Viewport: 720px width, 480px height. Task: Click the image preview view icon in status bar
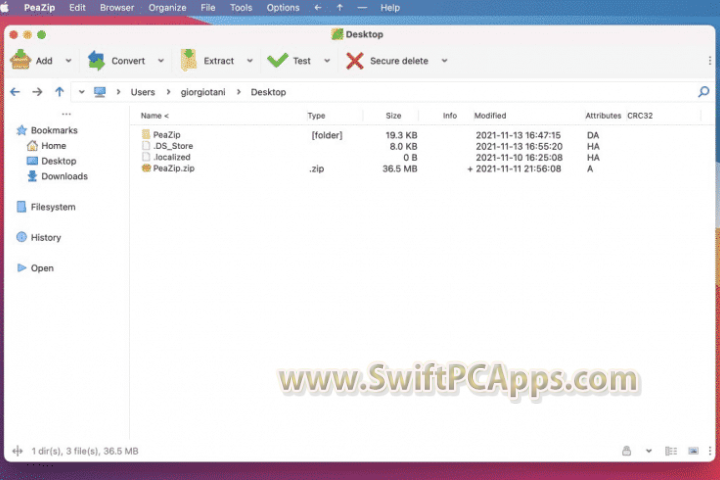(693, 451)
